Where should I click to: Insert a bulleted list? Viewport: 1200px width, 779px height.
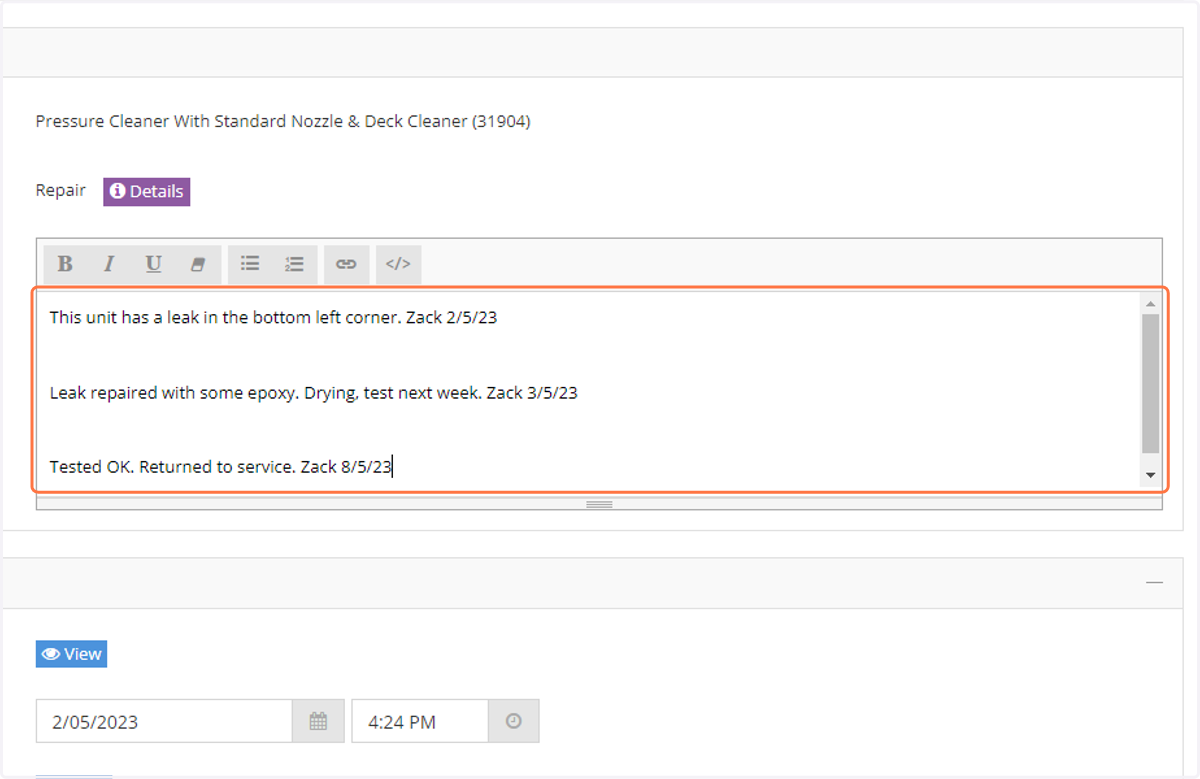tap(250, 264)
